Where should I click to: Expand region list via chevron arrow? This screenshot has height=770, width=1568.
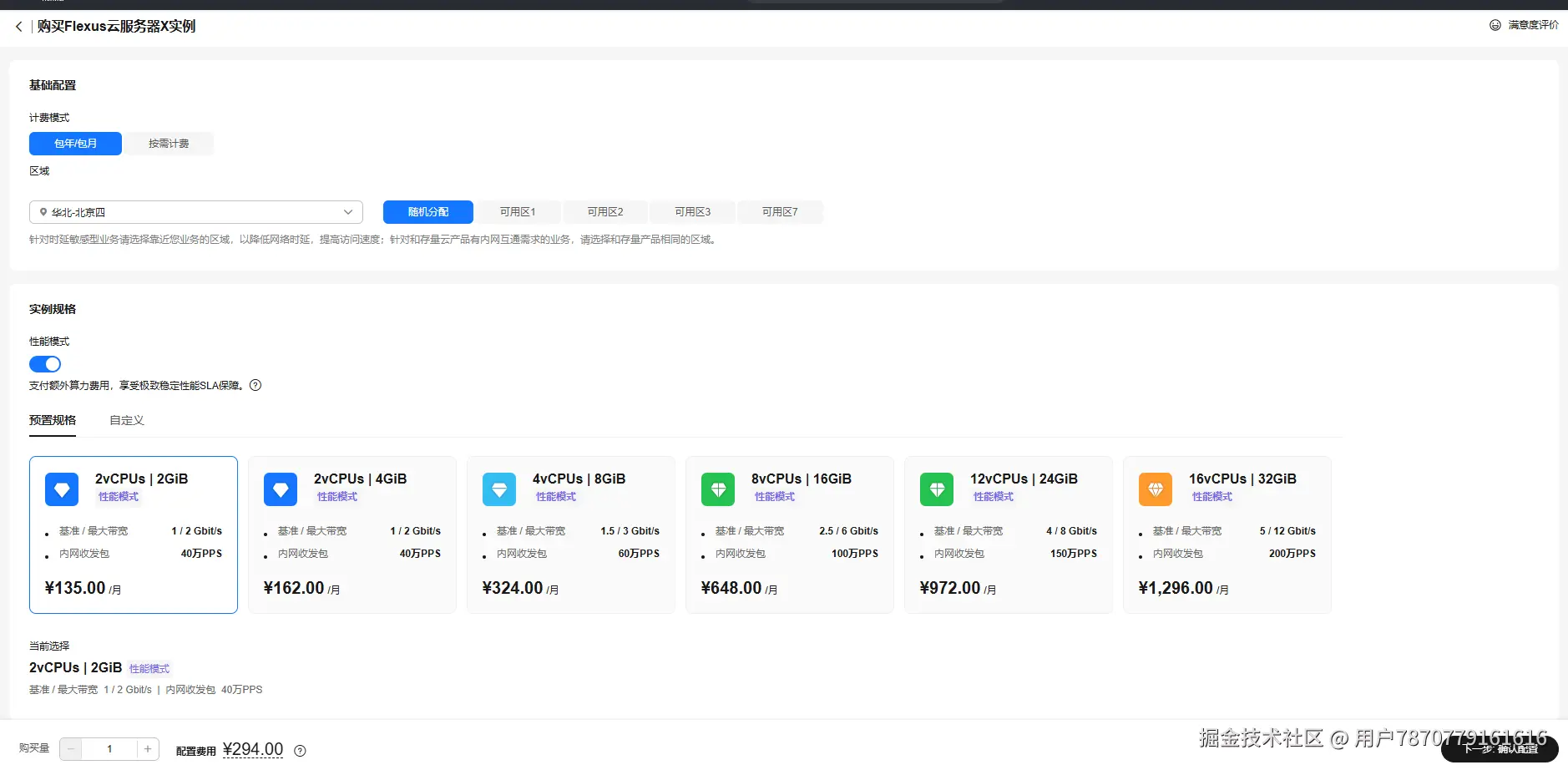(348, 212)
